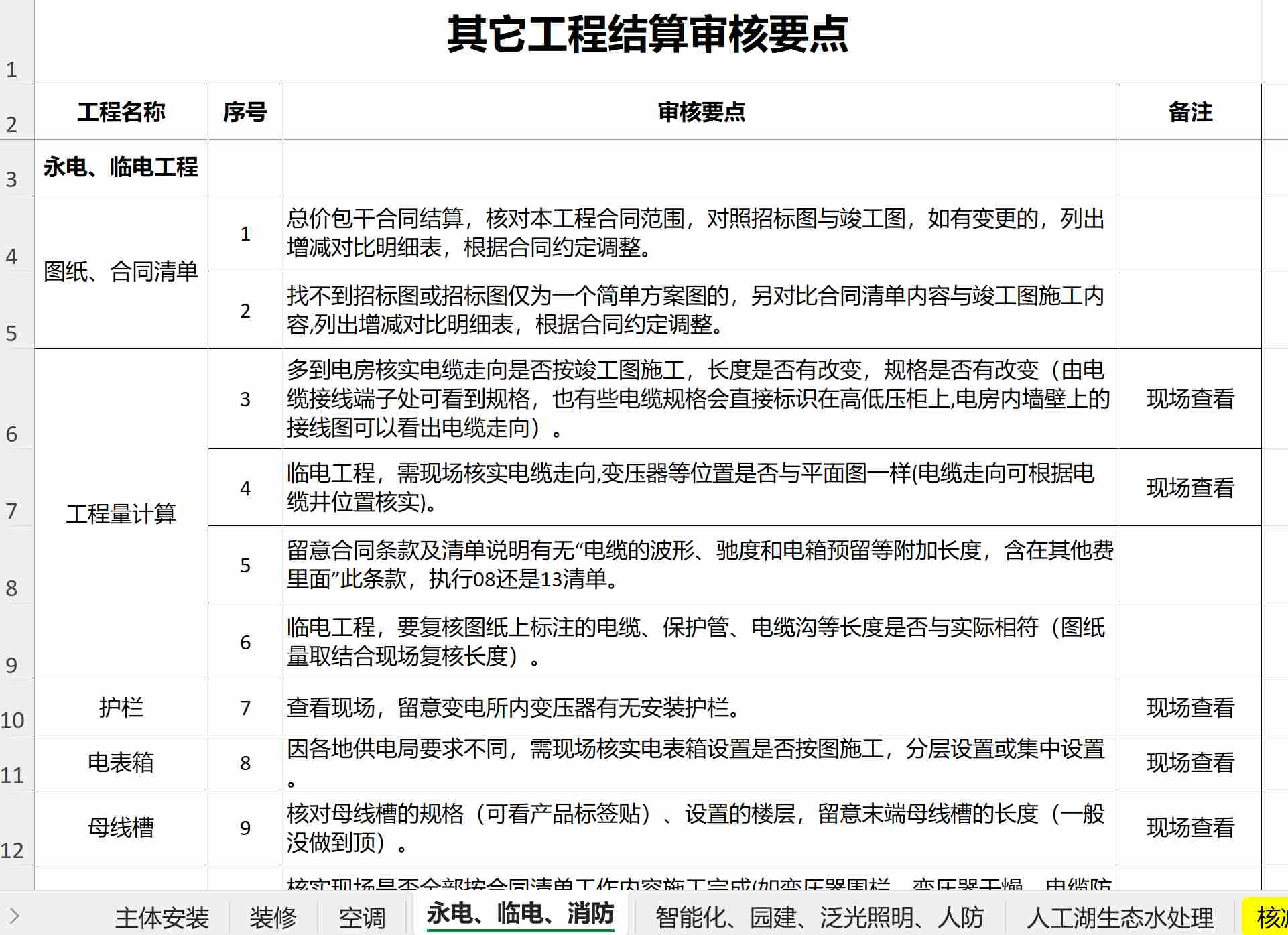This screenshot has width=1288, height=935.
Task: Select row header 12
Action: (17, 828)
